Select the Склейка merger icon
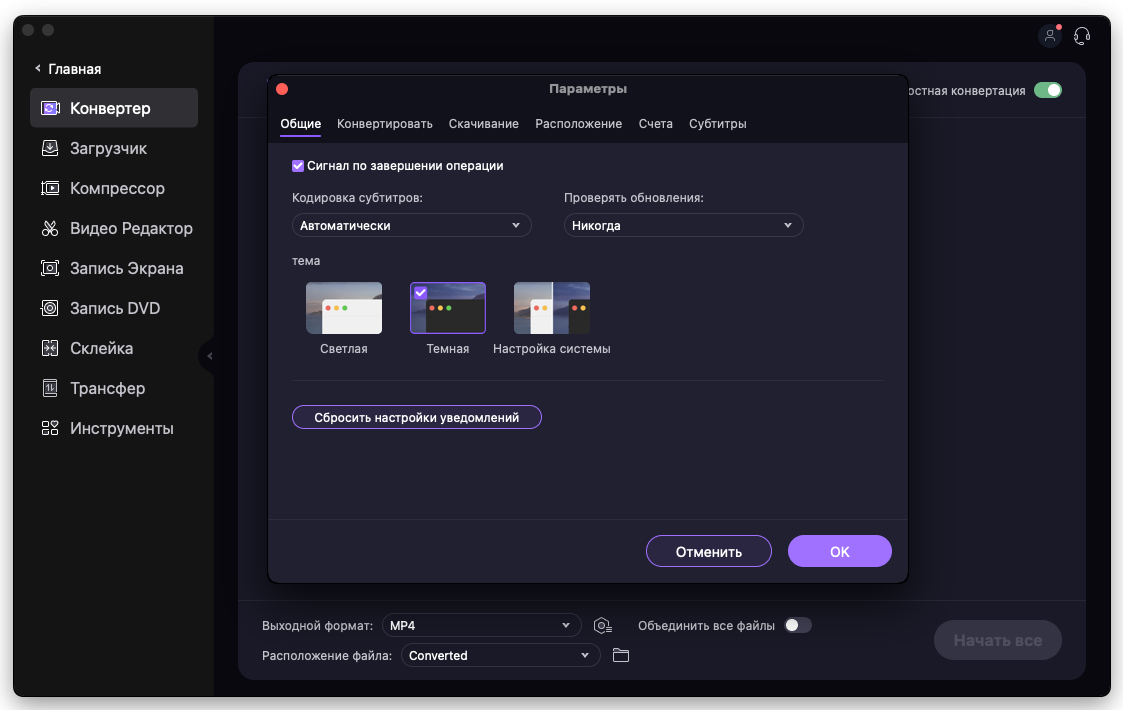 (x=50, y=348)
